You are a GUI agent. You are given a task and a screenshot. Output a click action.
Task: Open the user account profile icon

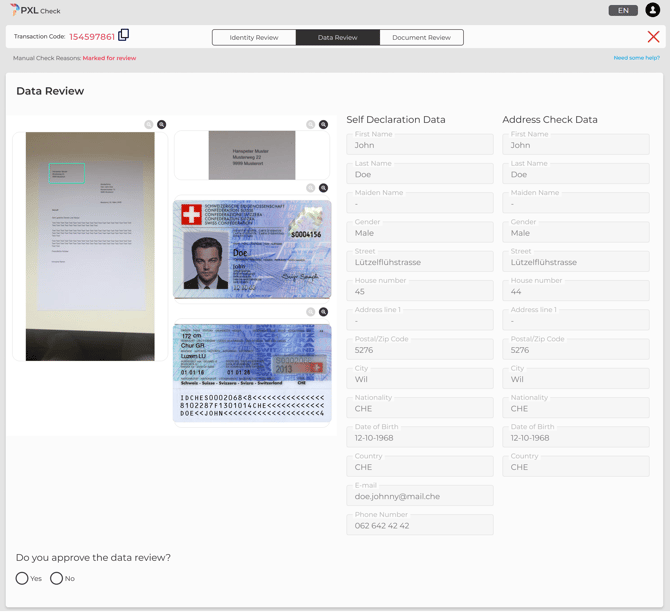pyautogui.click(x=652, y=10)
